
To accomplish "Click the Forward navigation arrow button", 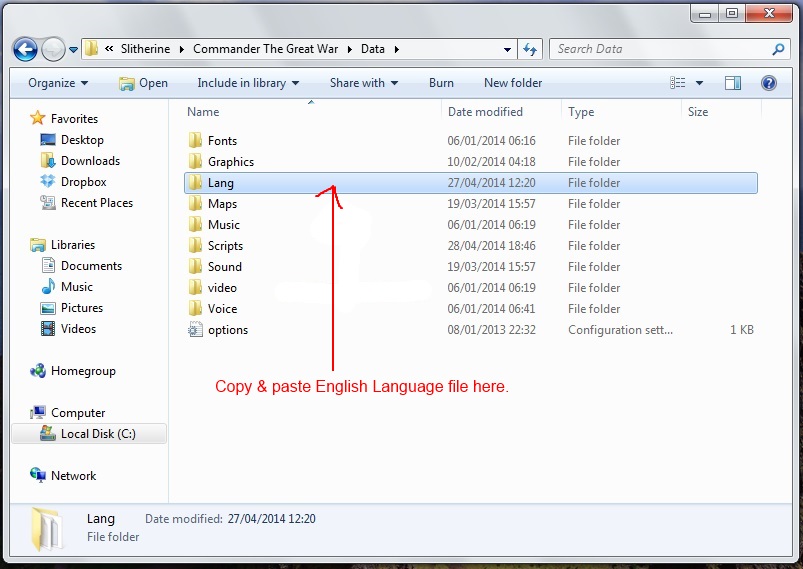I will coord(53,50).
